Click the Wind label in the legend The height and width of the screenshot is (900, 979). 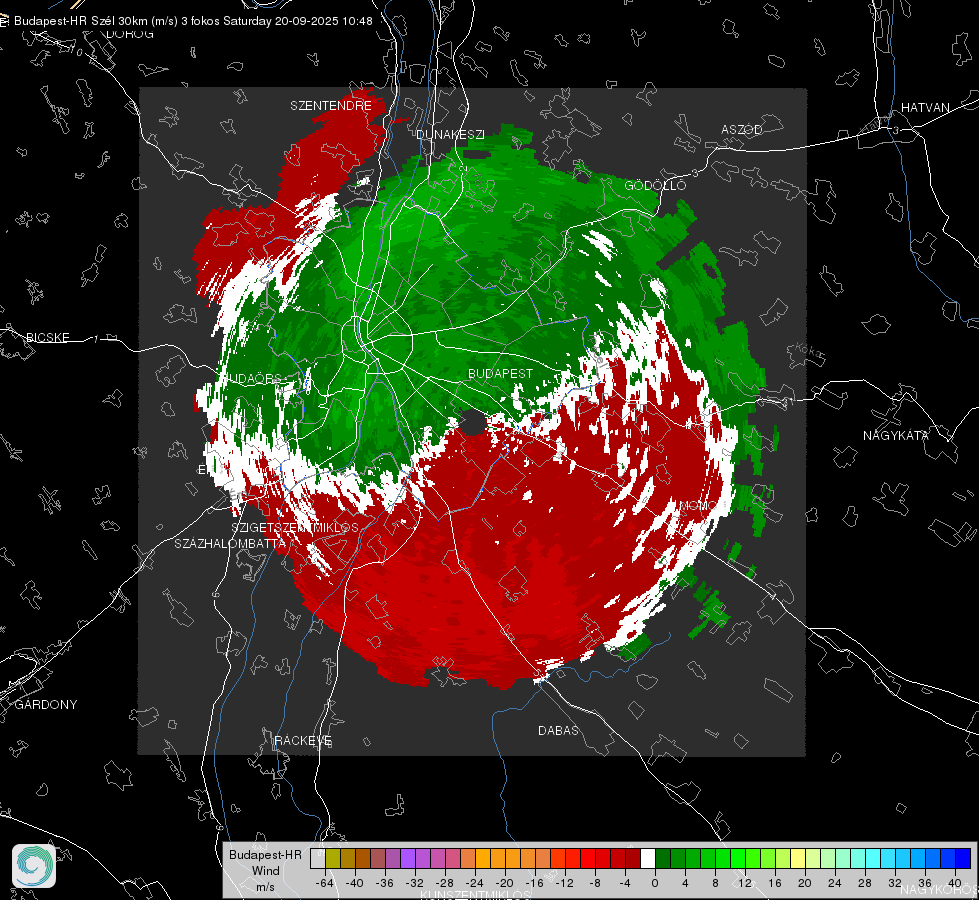[x=265, y=870]
